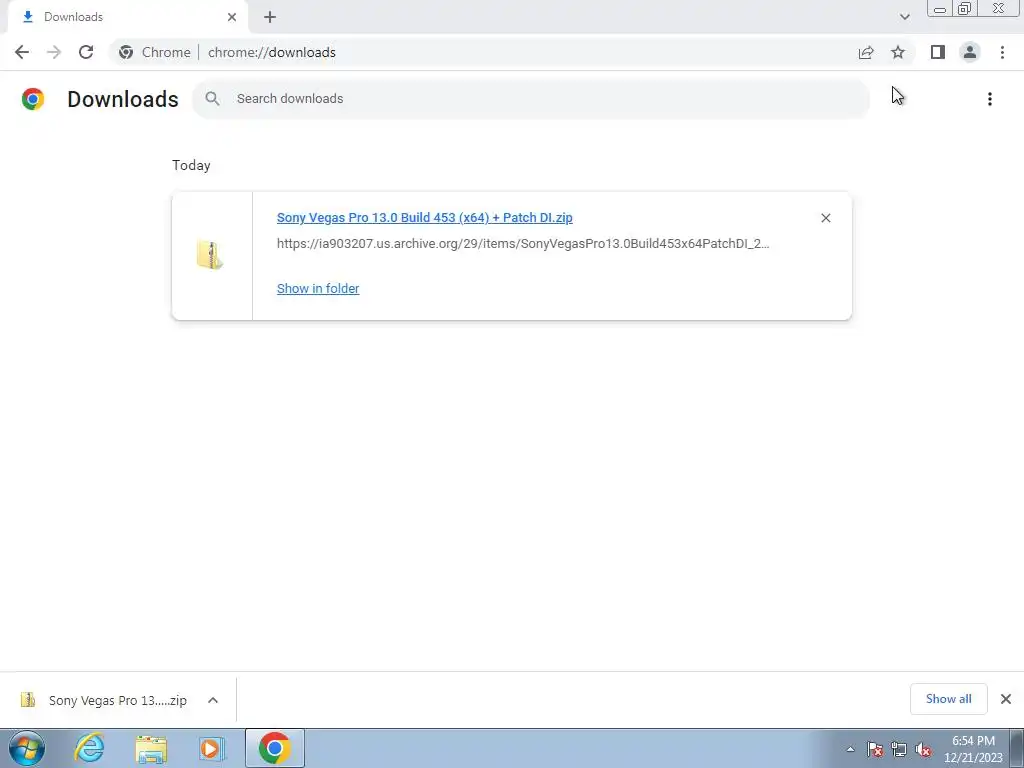Click the browser forward arrow
Viewport: 1024px width, 768px height.
(54, 52)
